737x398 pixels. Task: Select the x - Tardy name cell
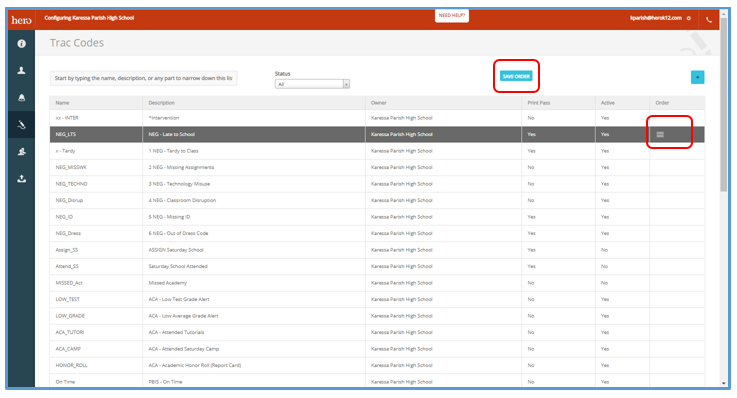(65, 151)
